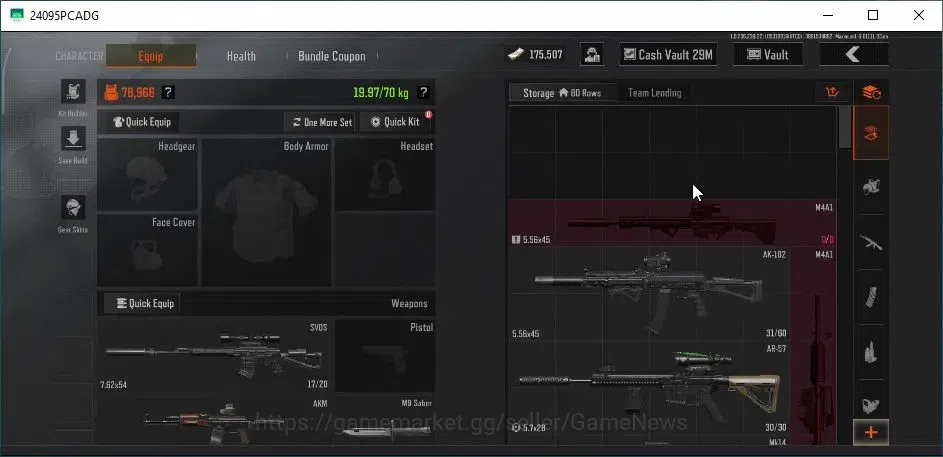
Task: Select the AR-57 rifle in storage
Action: point(649,388)
